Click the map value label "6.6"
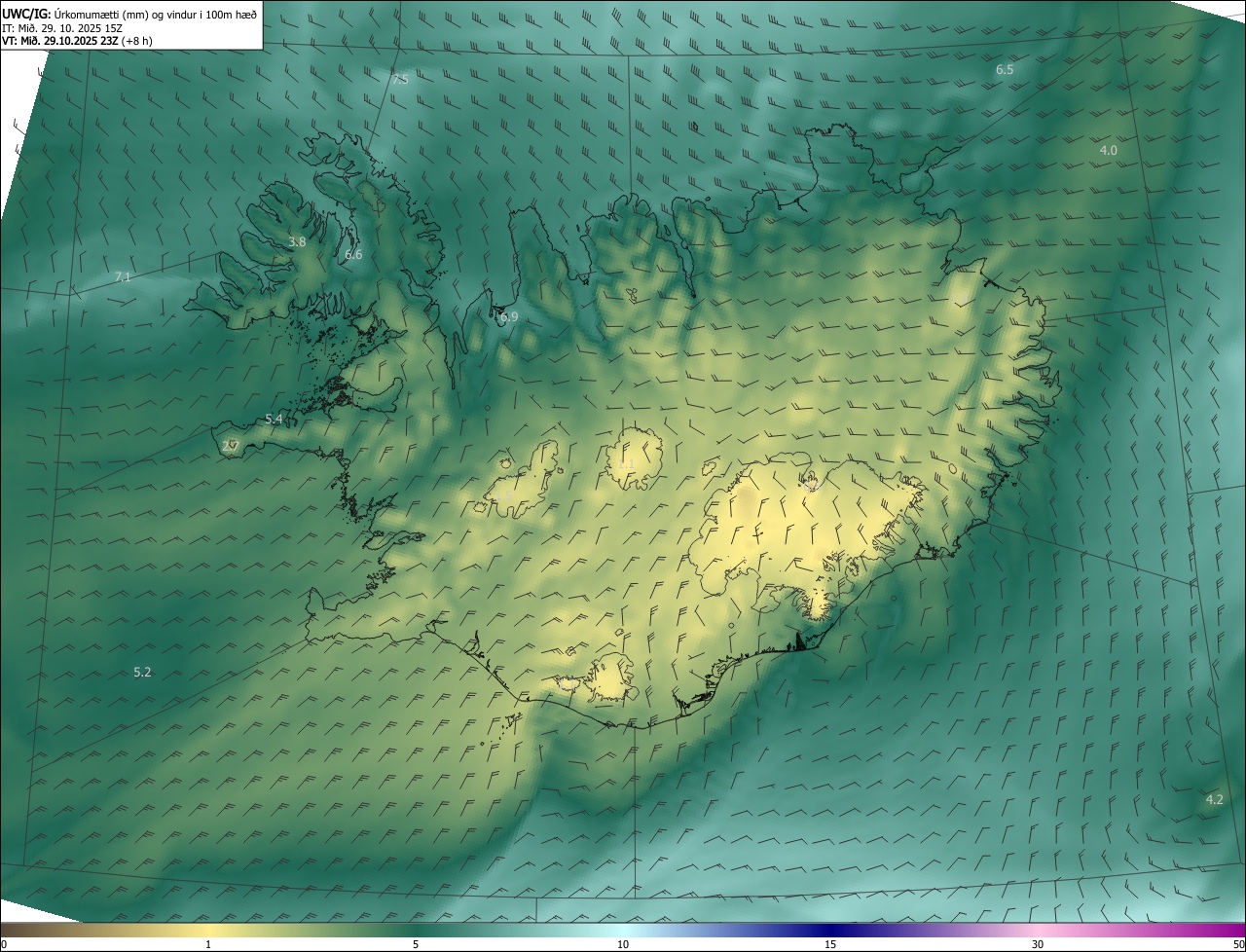The image size is (1246, 952). [353, 255]
